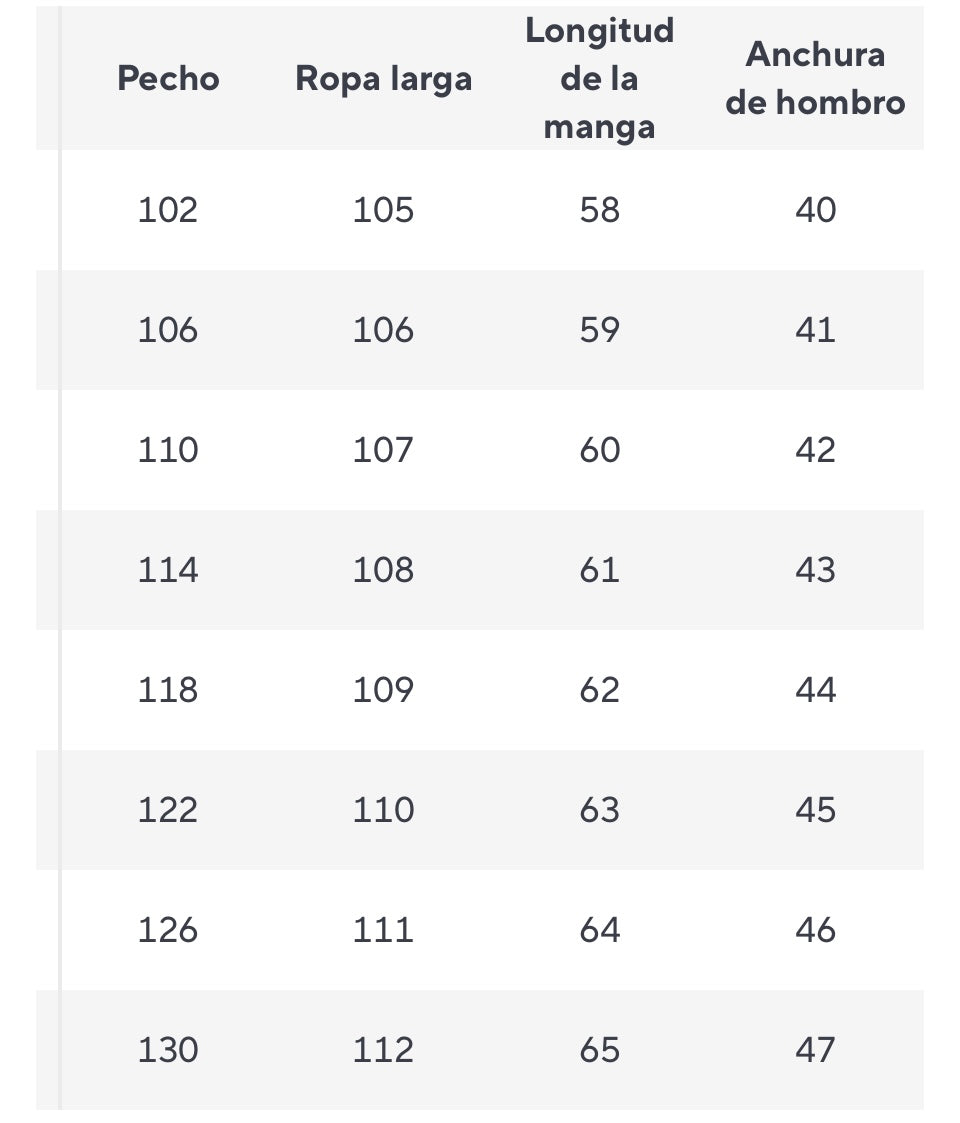Click the Ropa larga value 105
This screenshot has width=960, height=1123.
[x=383, y=210]
